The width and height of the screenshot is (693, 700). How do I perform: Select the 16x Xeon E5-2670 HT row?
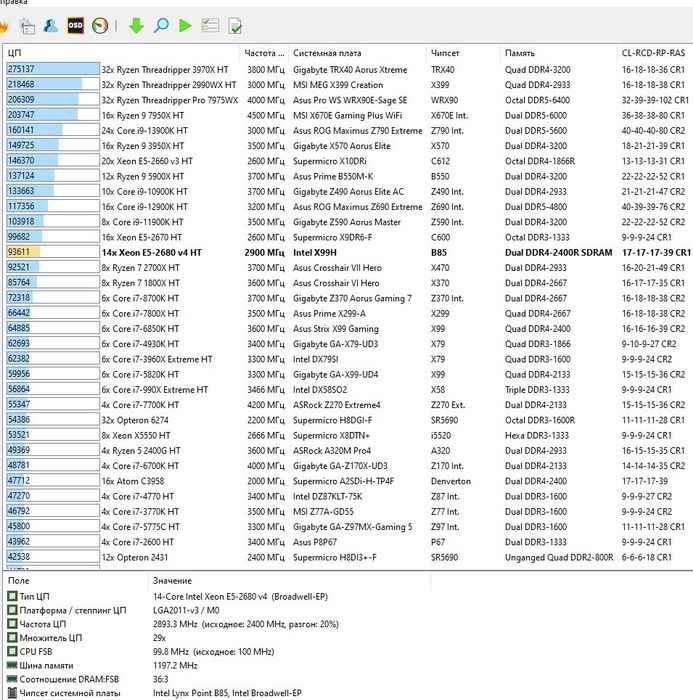pyautogui.click(x=348, y=237)
